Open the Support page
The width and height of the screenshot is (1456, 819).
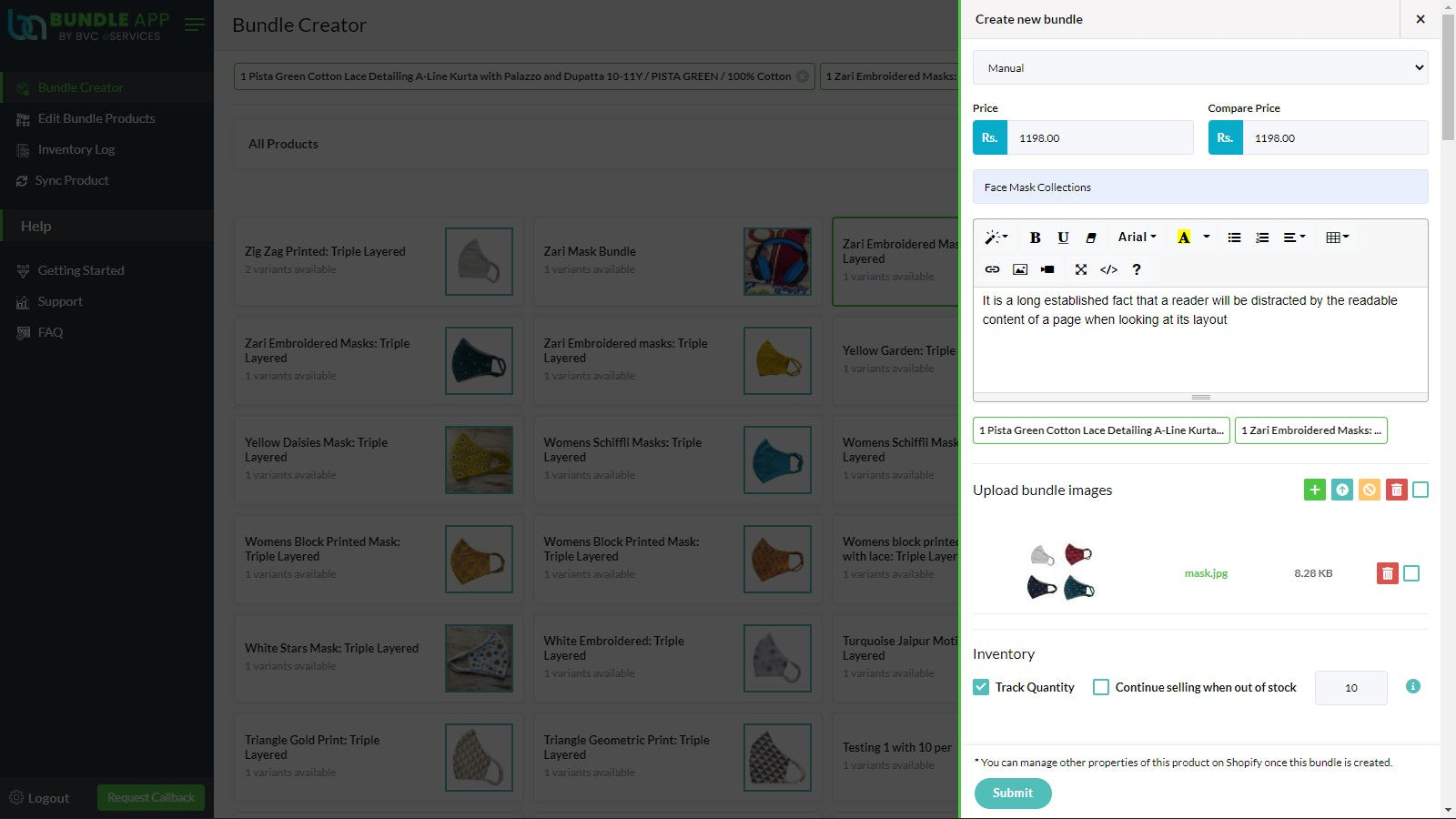pos(60,301)
